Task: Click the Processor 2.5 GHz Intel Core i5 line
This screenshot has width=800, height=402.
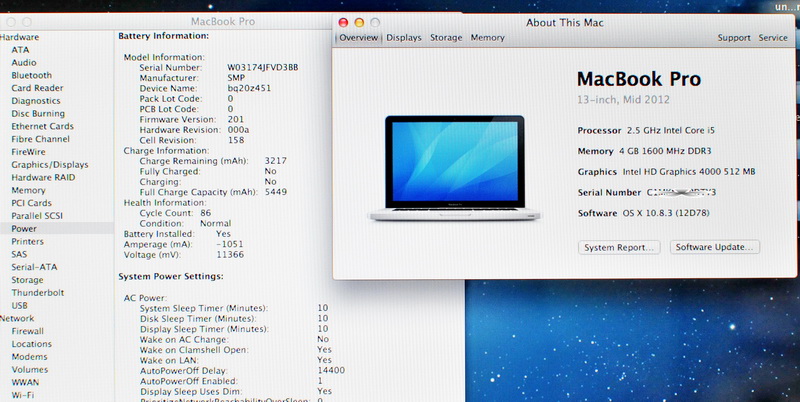Action: click(x=646, y=131)
